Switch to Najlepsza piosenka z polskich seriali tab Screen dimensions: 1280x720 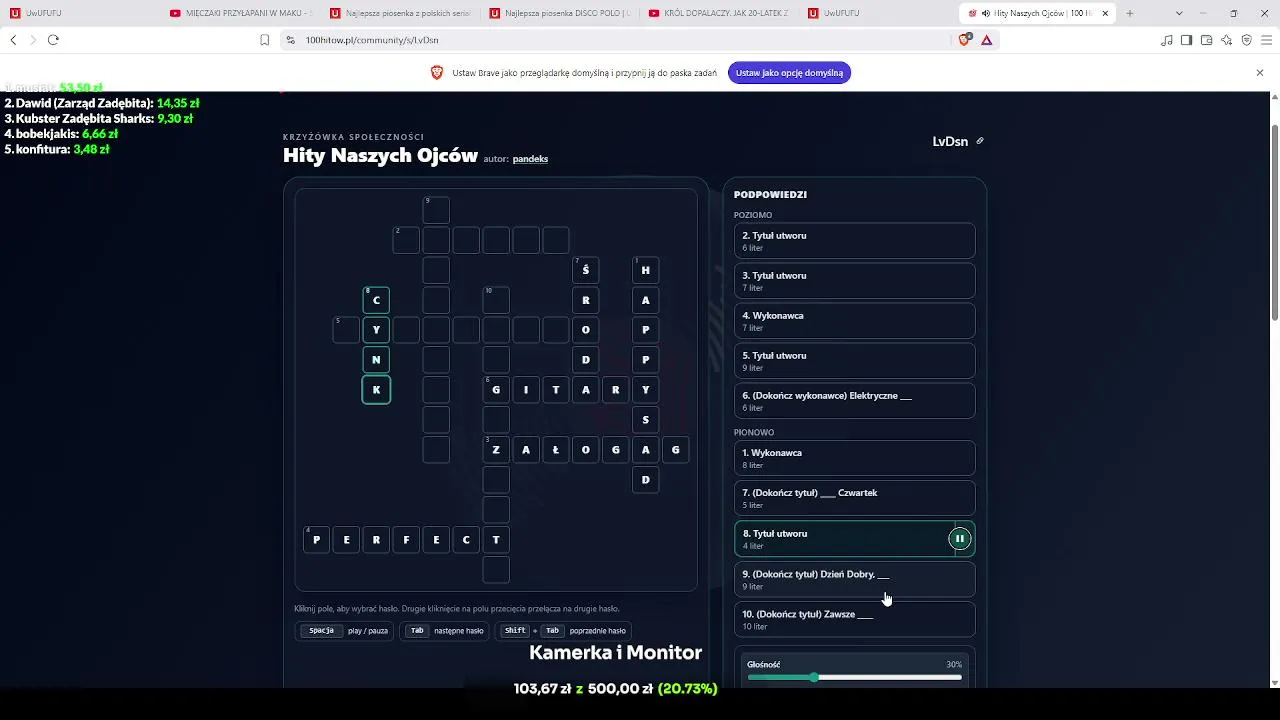400,13
